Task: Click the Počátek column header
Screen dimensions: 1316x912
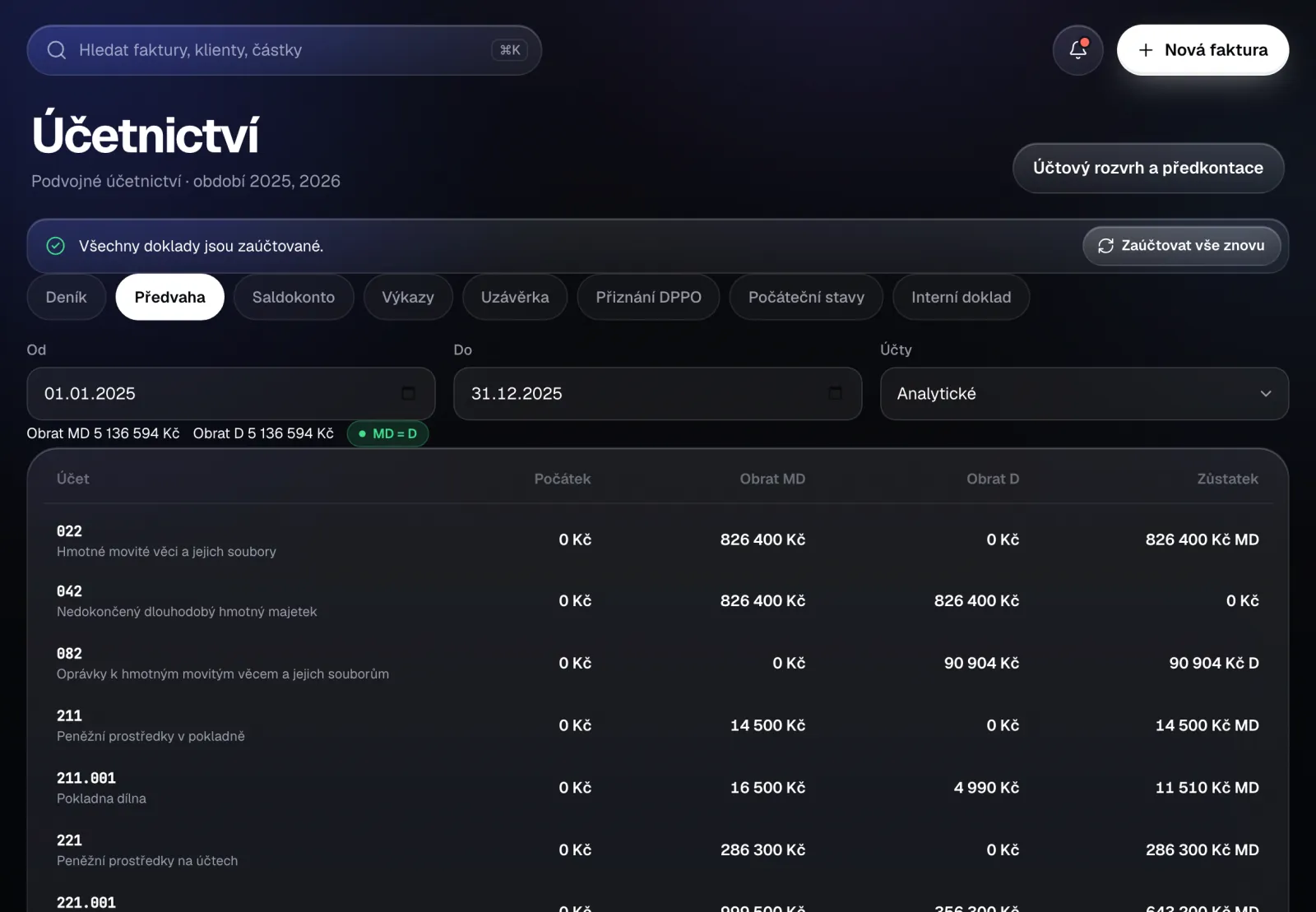Action: click(x=563, y=479)
